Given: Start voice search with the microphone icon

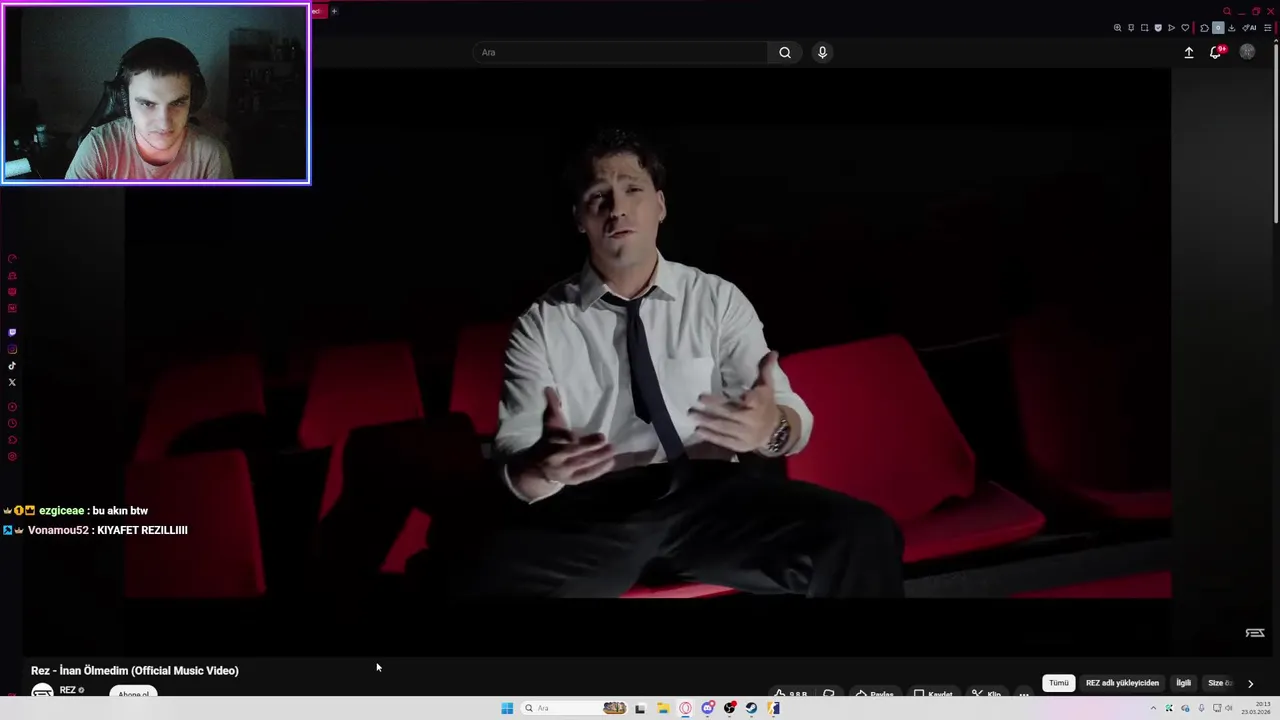Looking at the screenshot, I should click(822, 52).
